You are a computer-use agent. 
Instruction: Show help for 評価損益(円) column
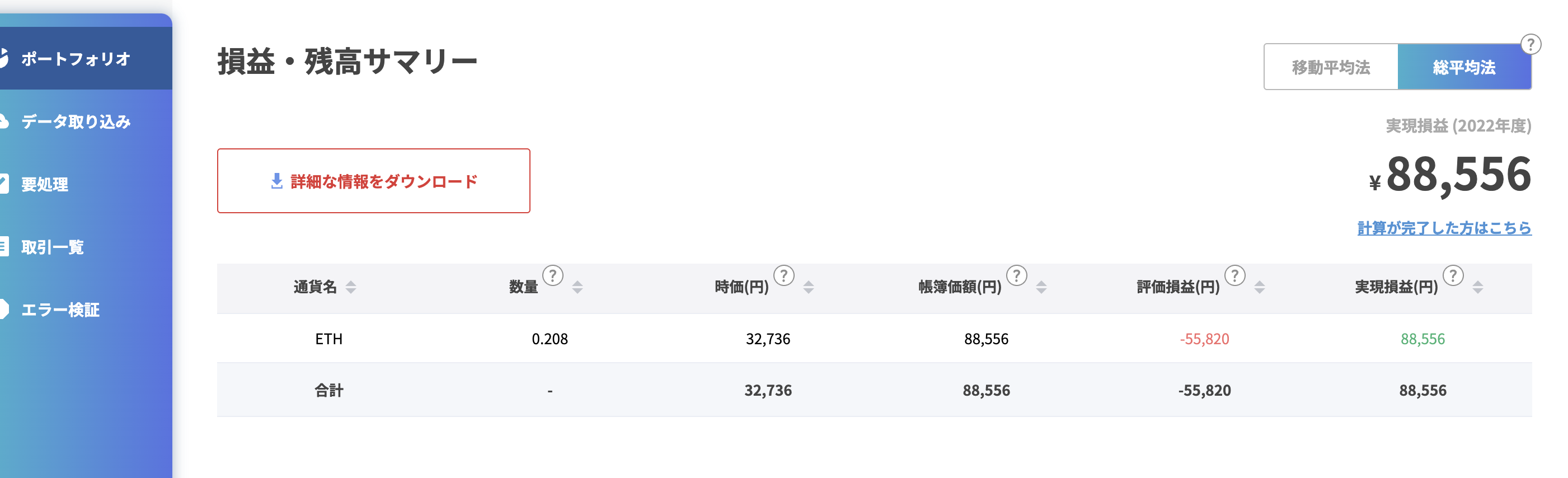coord(1235,276)
